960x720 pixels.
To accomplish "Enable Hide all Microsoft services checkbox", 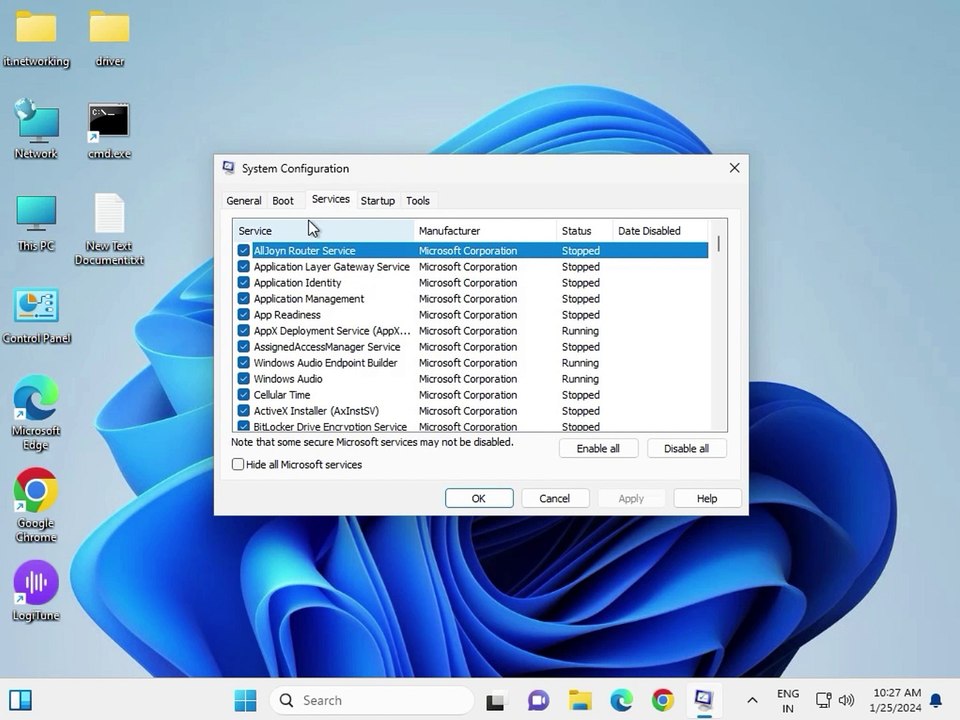I will (x=238, y=464).
